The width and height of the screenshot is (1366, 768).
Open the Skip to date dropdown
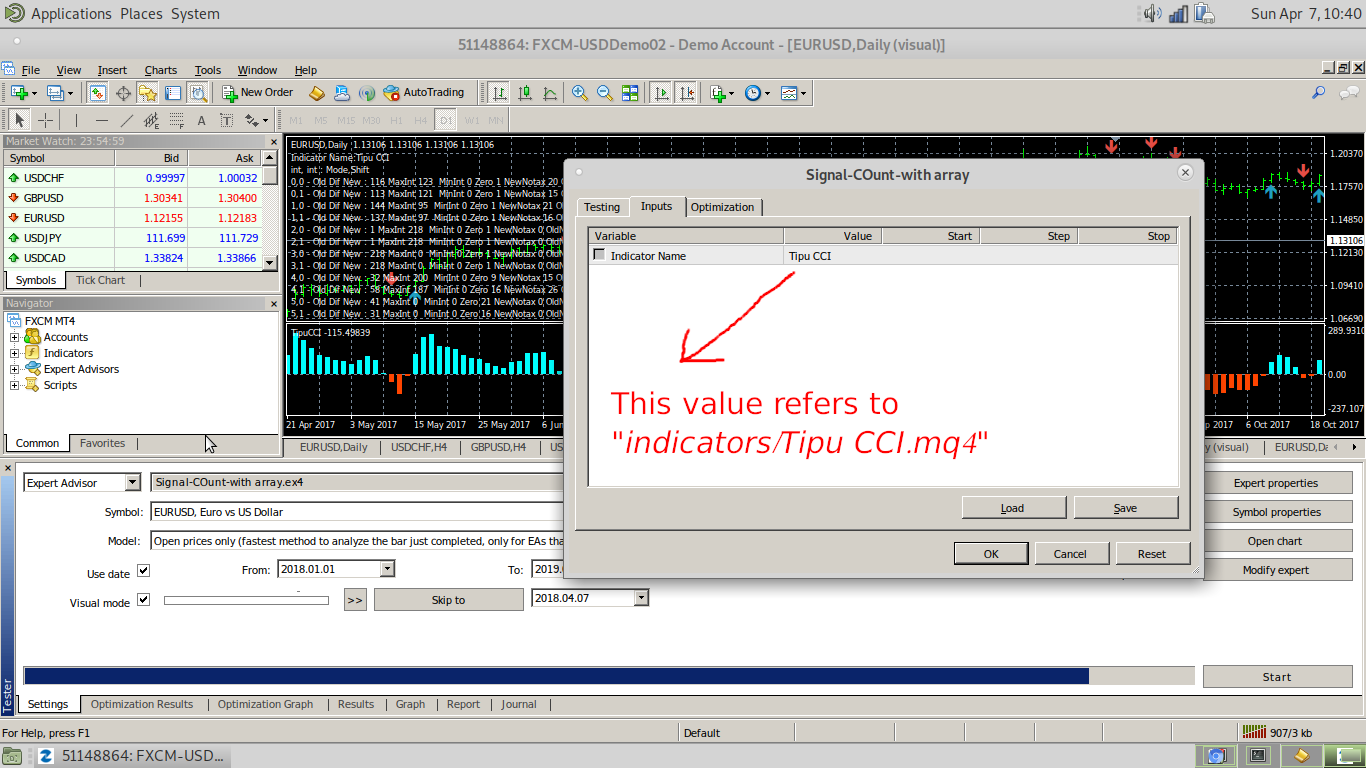pos(642,598)
